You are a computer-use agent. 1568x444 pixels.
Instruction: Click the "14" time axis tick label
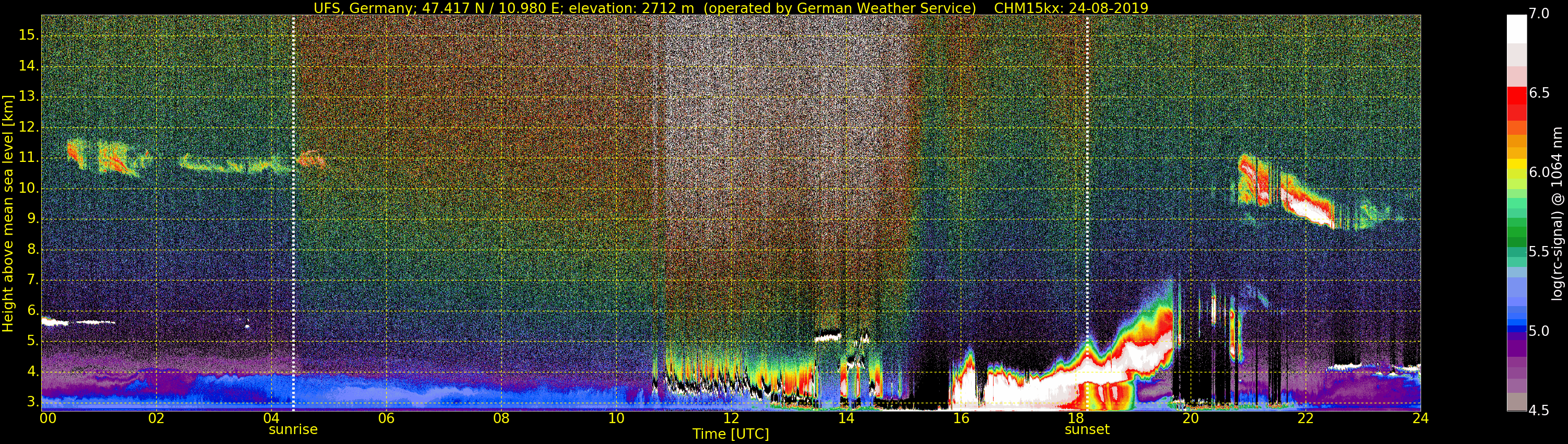coord(846,418)
